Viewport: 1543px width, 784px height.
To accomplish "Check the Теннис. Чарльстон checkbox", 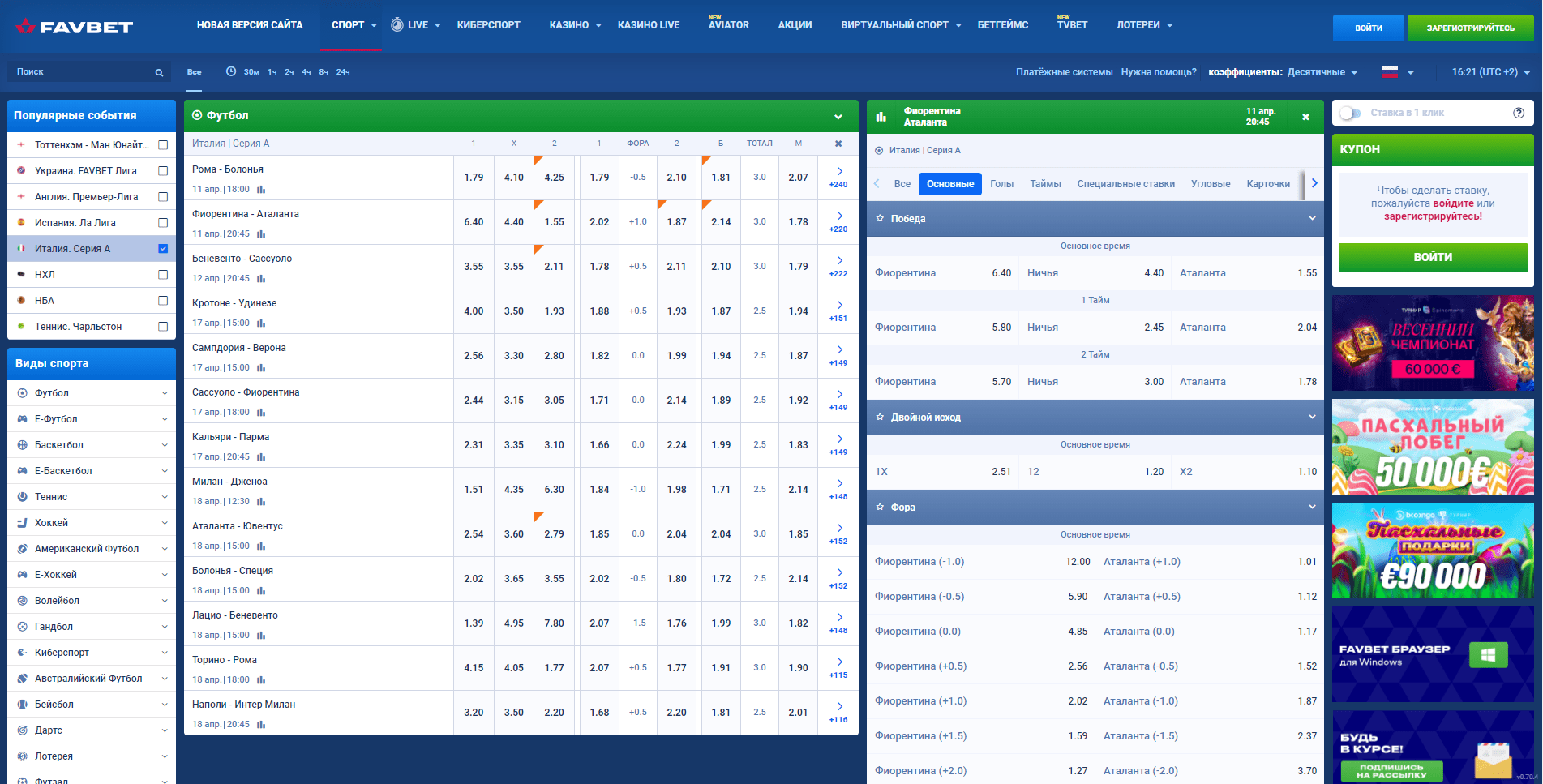I will pyautogui.click(x=163, y=327).
